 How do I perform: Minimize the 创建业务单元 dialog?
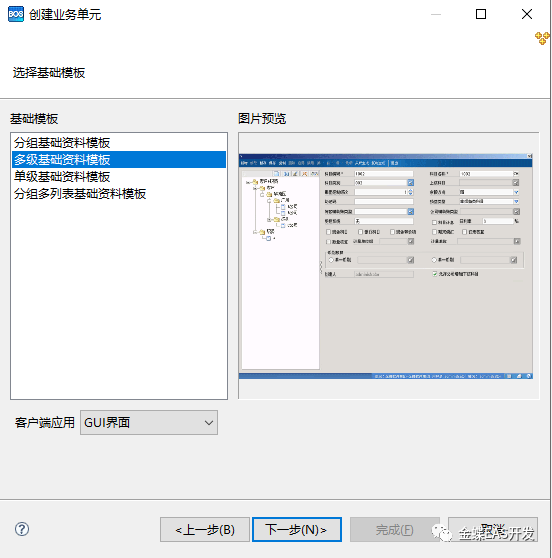click(x=436, y=14)
